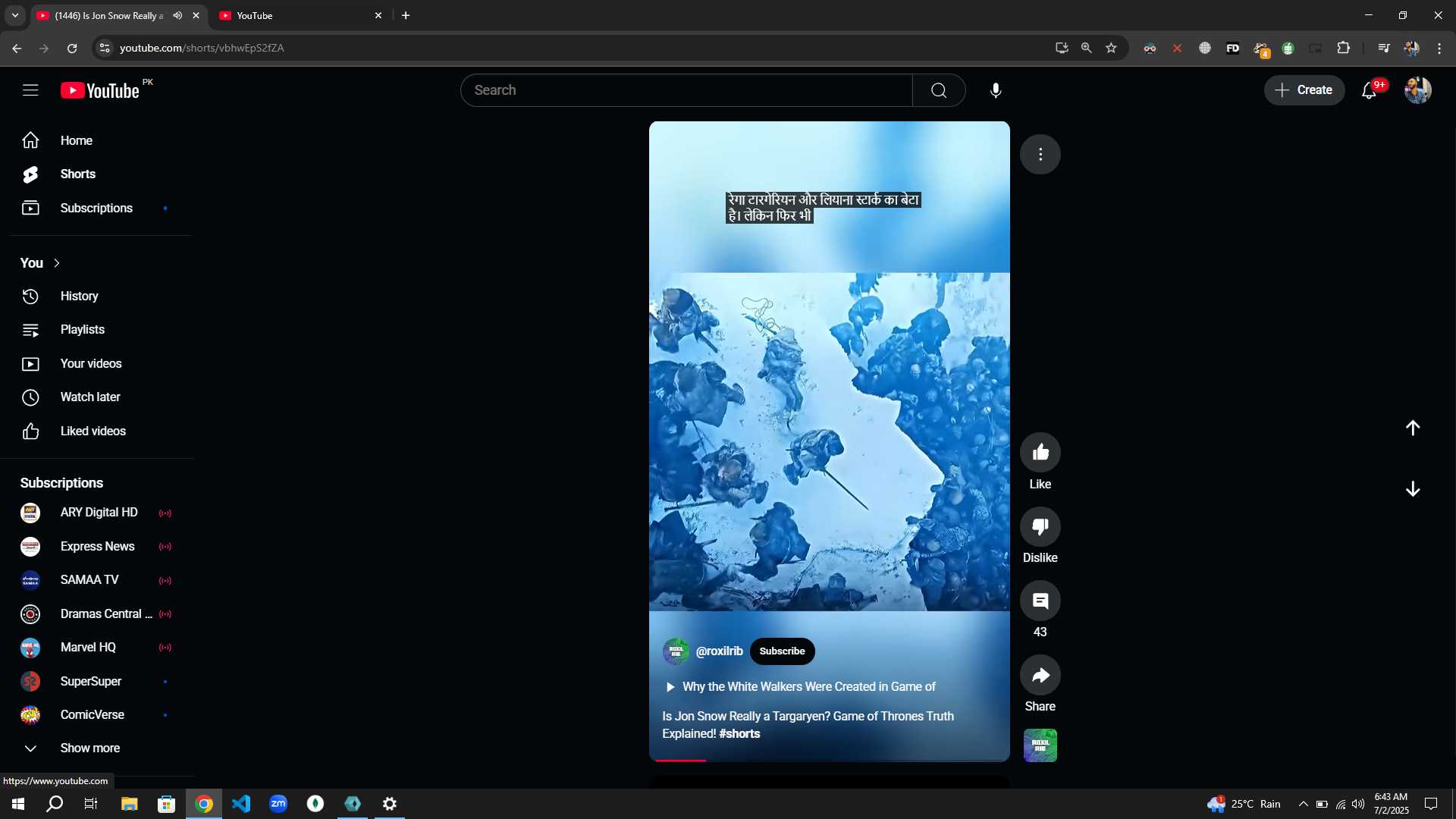Go to next short with down arrow

(x=1413, y=489)
